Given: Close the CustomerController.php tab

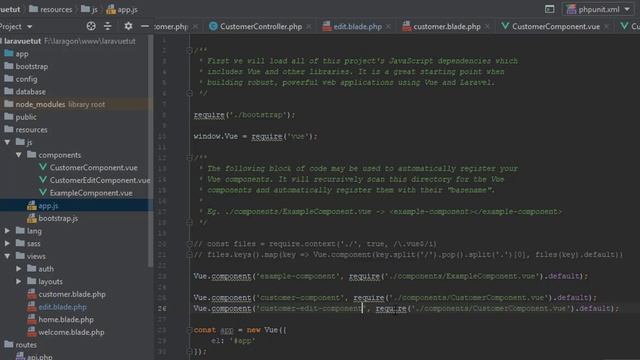Looking at the screenshot, I should click(x=309, y=27).
